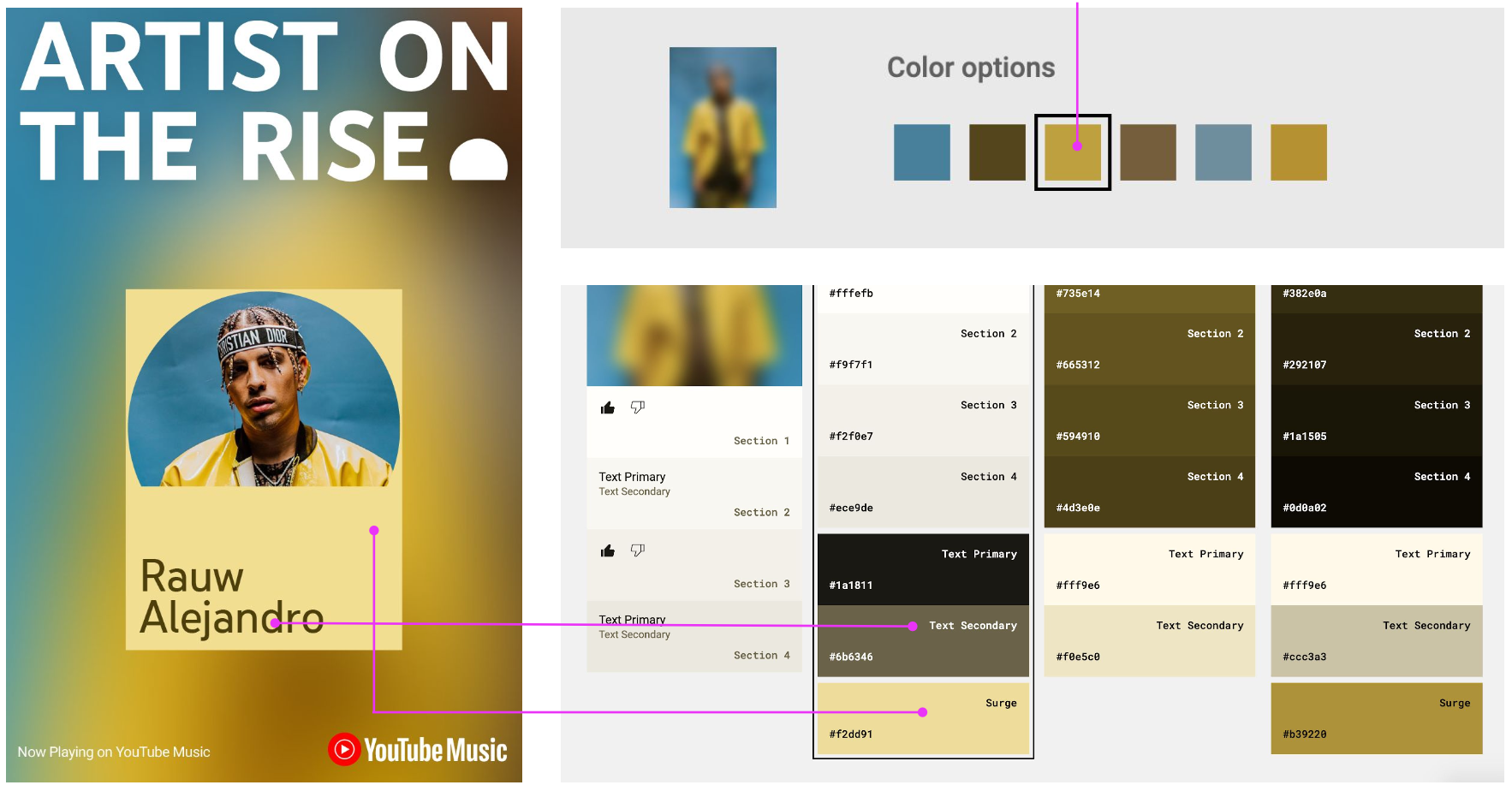Click the #fff9e6 Text Primary swatch in olive column

coord(1150,569)
